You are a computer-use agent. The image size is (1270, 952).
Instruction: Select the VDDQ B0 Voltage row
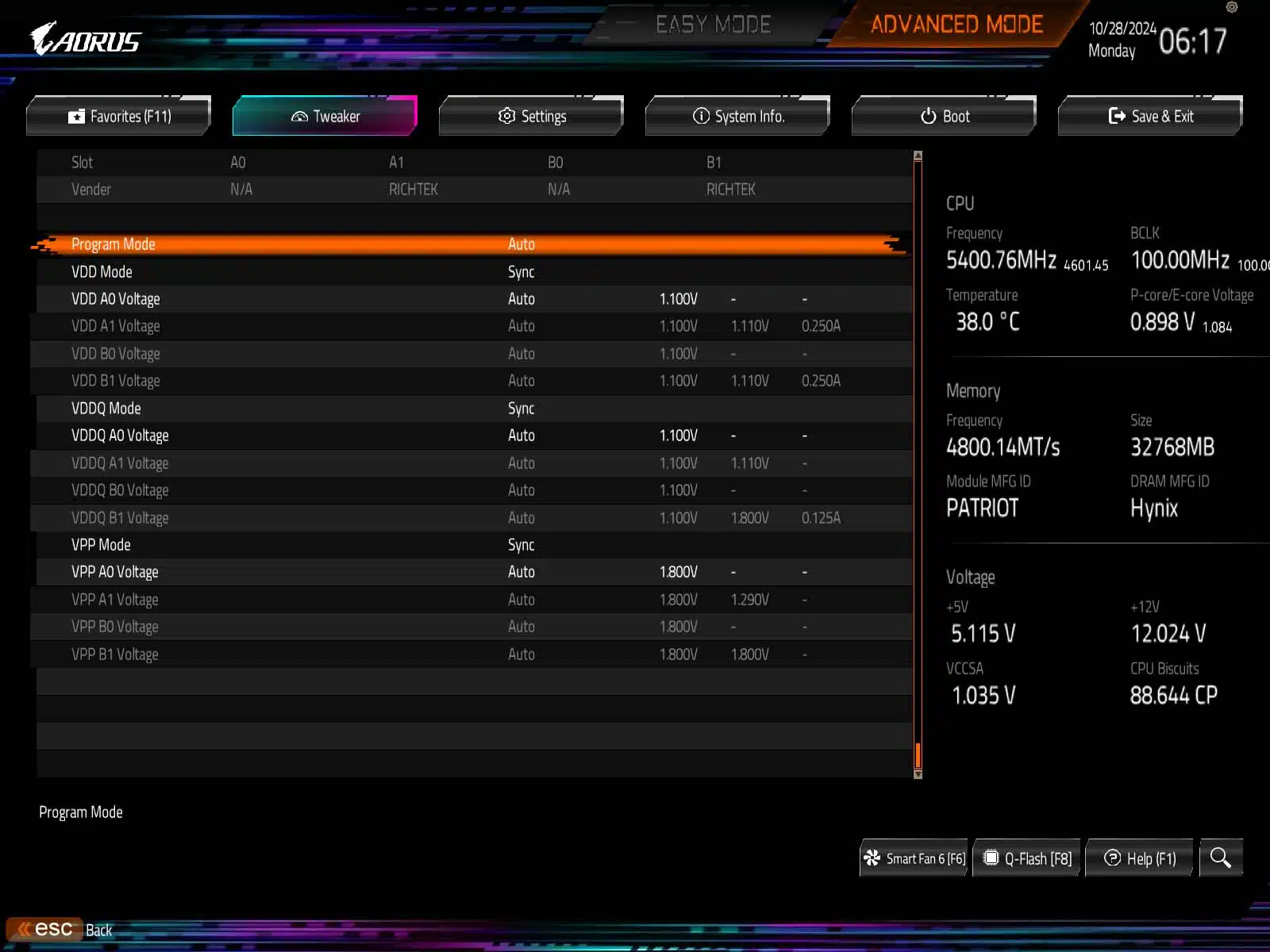[x=471, y=490]
